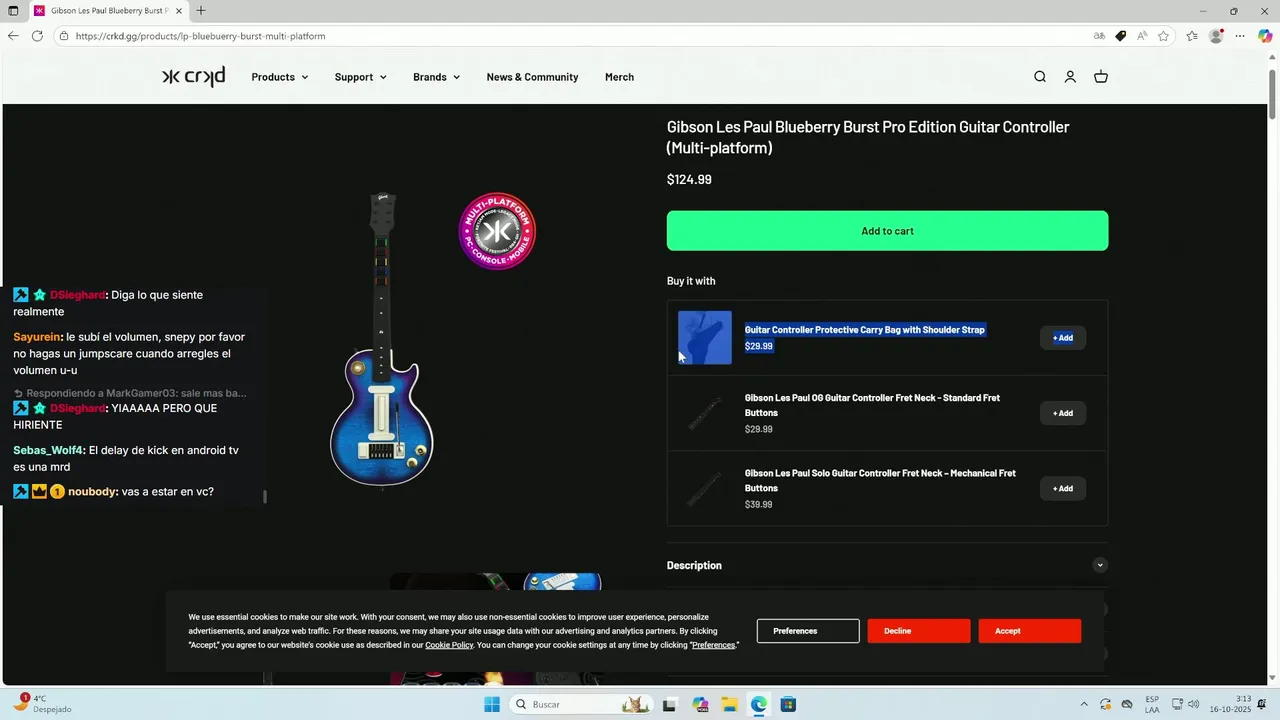Screen dimensions: 1280x720
Task: Add Protective Carry Bag to order
Action: [1062, 338]
